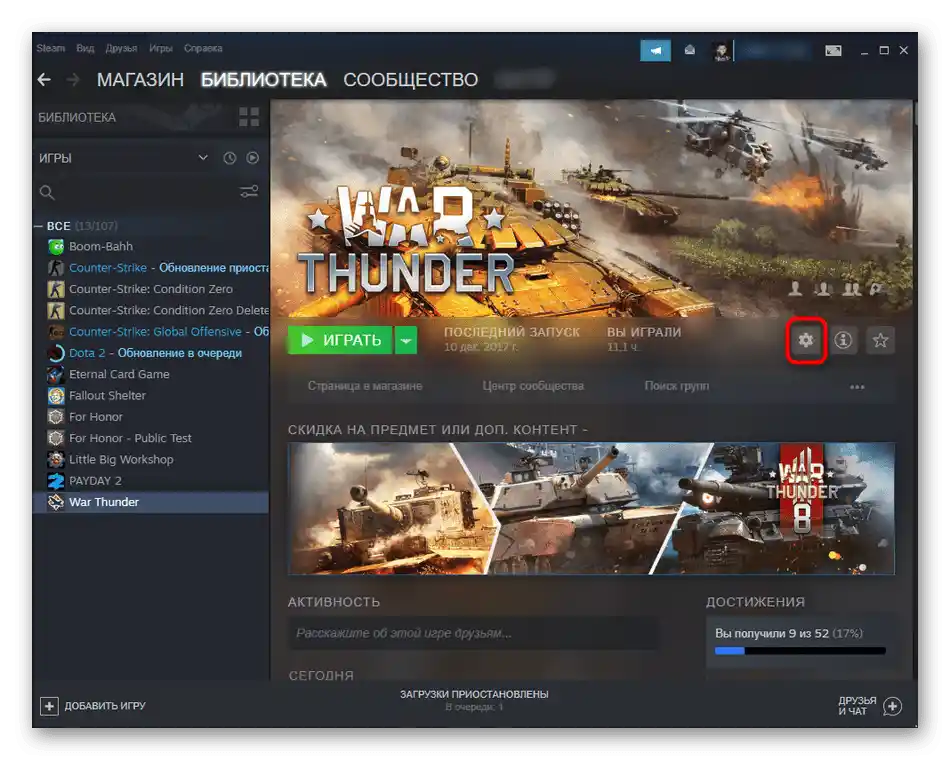Click the first friend silhouette on the banner
Viewport: 950px width, 760px height.
[x=795, y=288]
